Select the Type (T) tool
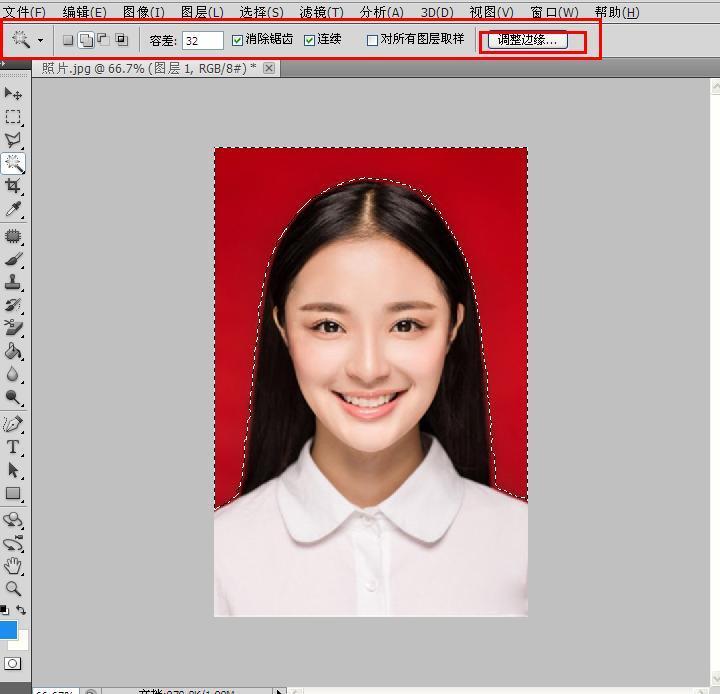 tap(13, 447)
